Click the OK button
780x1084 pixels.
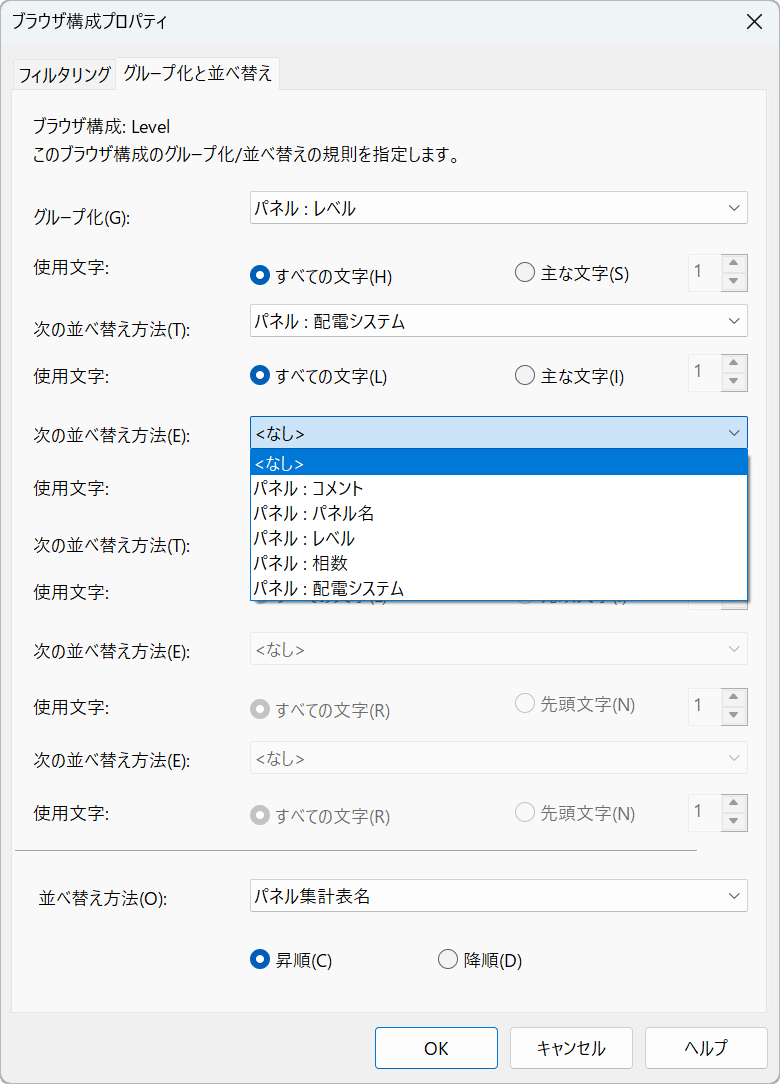point(436,1048)
